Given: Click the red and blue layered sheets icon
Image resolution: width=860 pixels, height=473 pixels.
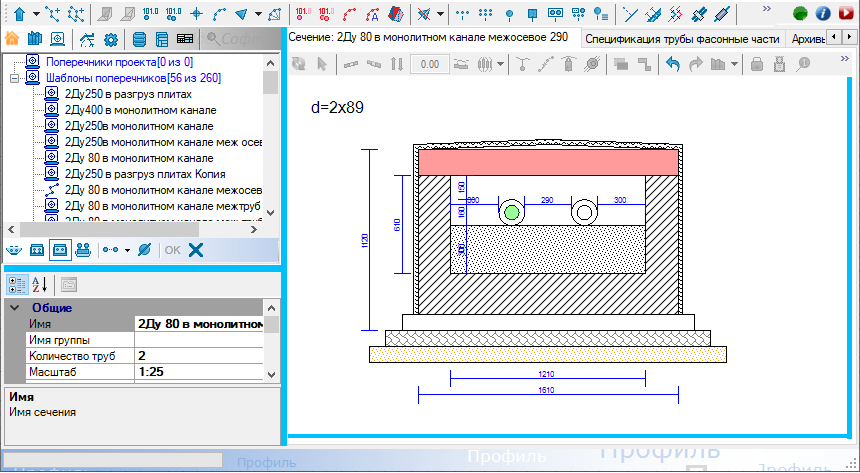Looking at the screenshot, I should click(x=395, y=13).
